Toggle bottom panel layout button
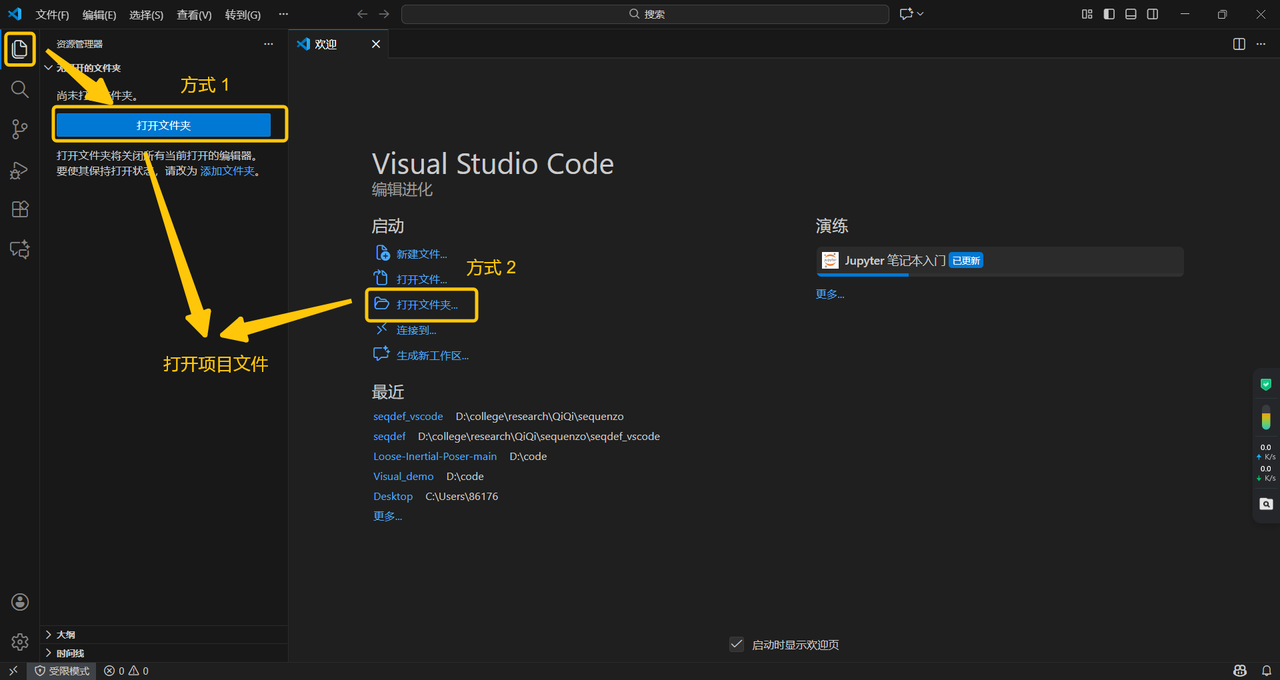Screen dimensions: 1280x680 click(1131, 14)
